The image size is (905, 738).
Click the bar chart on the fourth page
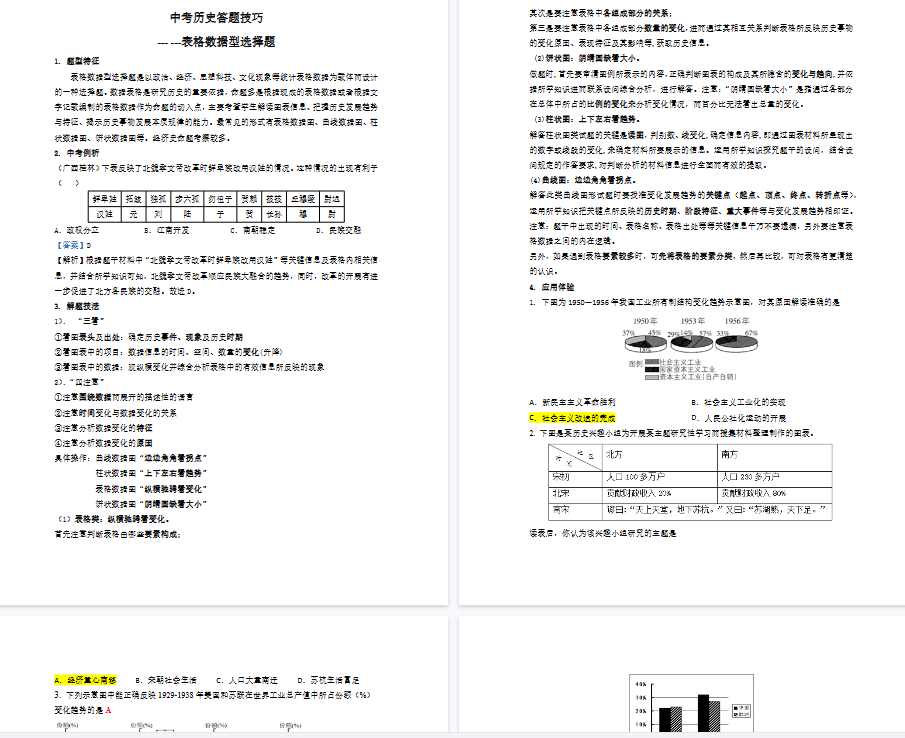point(691,704)
